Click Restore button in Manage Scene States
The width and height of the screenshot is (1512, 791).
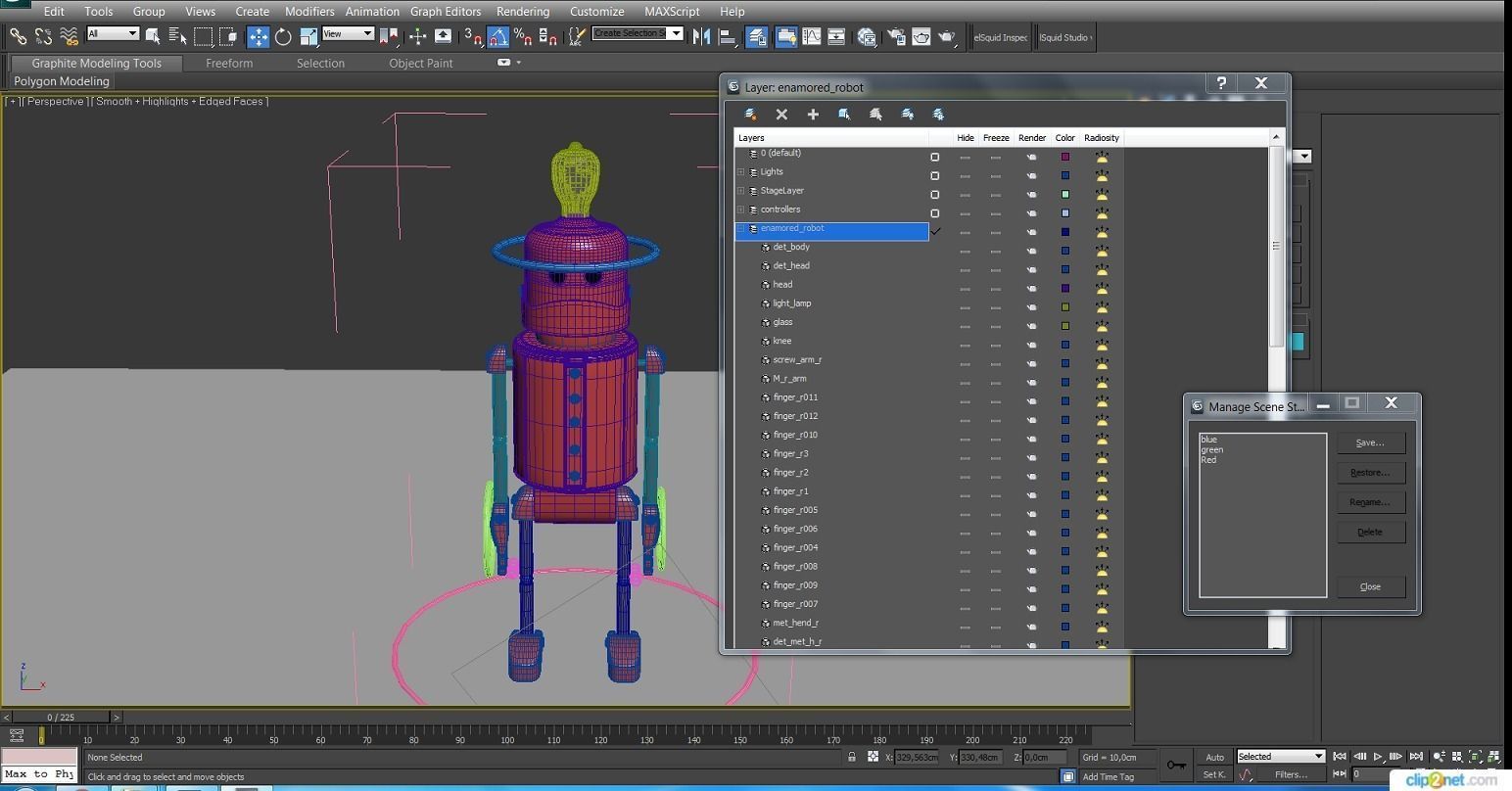(x=1371, y=472)
